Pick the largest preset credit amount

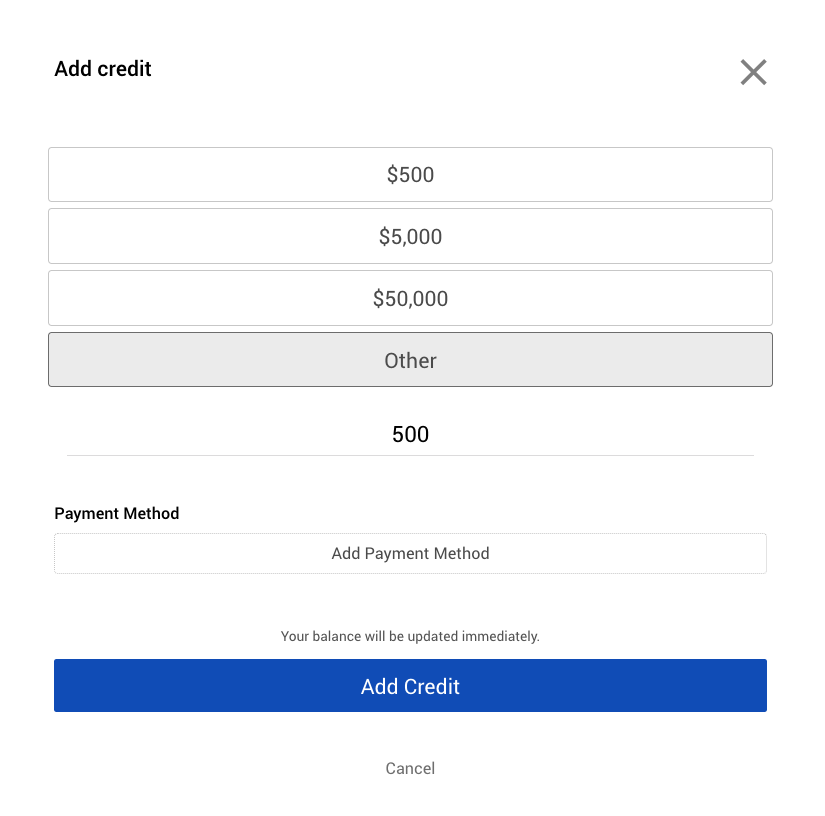coord(410,298)
